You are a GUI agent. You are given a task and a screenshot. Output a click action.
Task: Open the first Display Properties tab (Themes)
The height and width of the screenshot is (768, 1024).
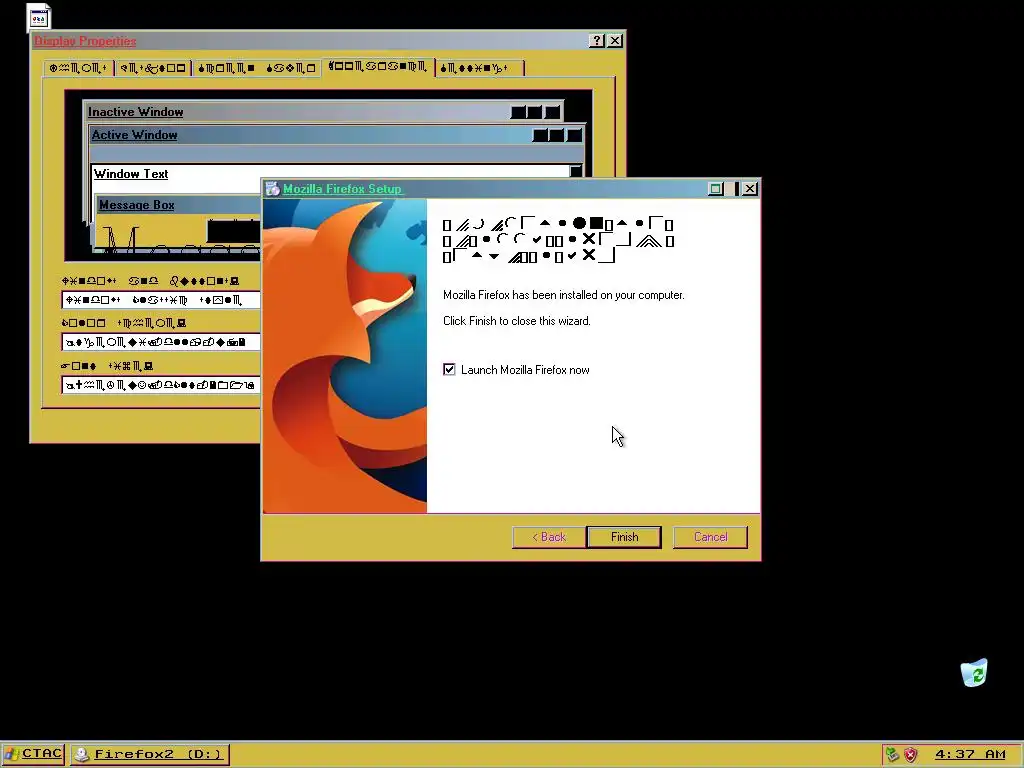[x=78, y=68]
